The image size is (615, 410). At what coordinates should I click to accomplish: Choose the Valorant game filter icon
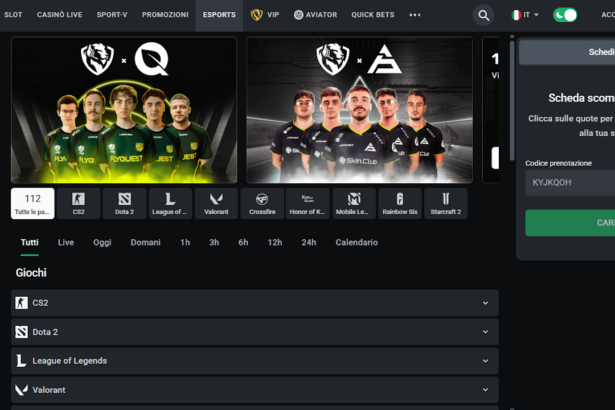[x=216, y=203]
